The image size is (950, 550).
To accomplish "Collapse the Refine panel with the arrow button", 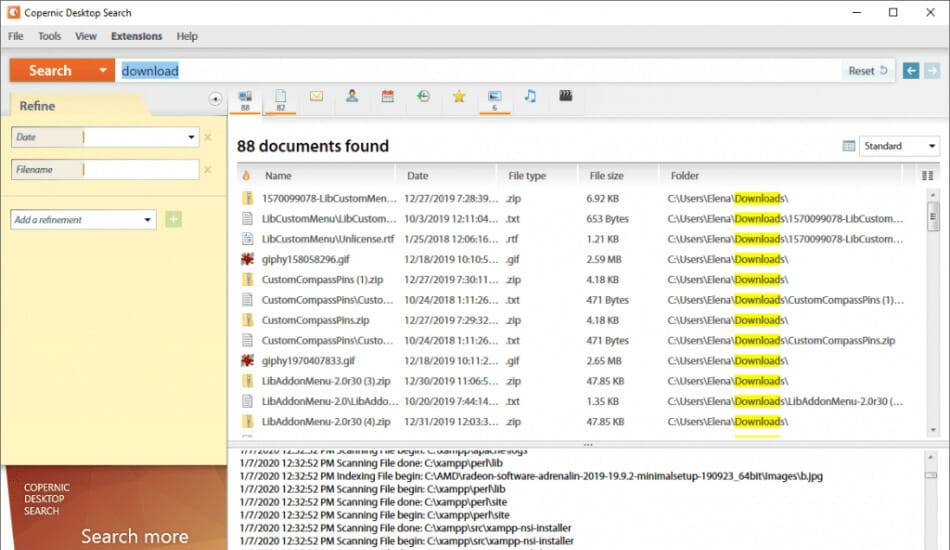I will click(x=215, y=99).
